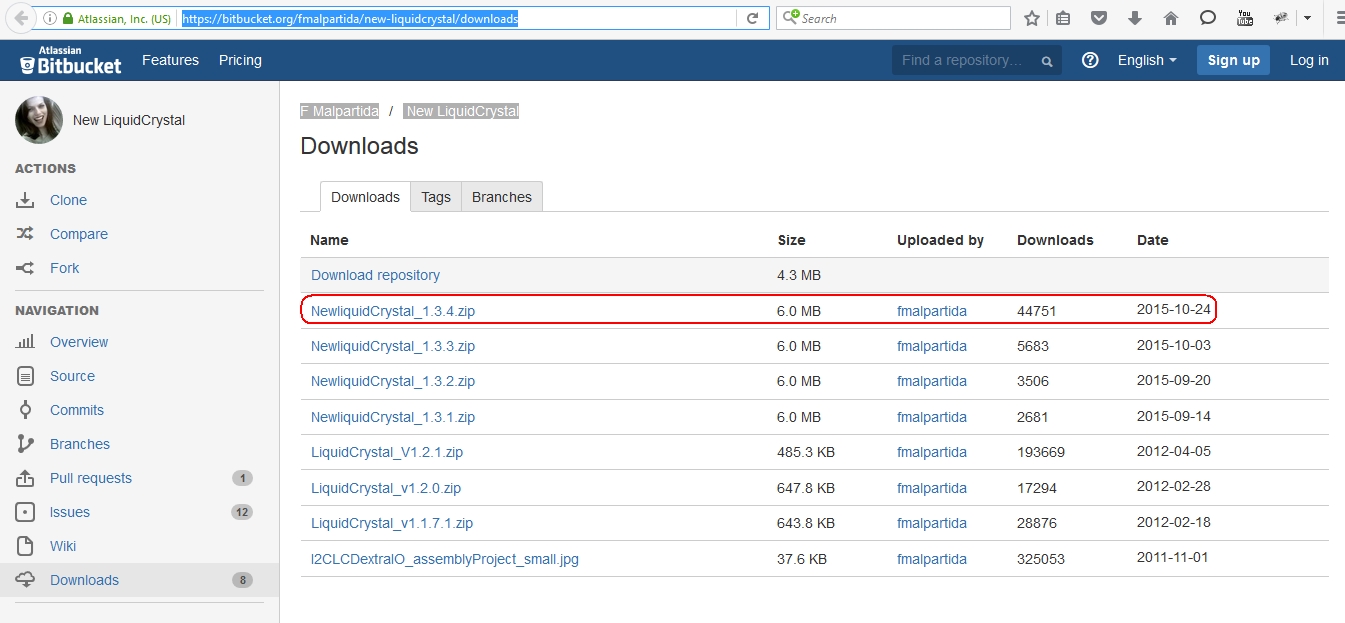Click the YouTube toolbar icon

point(1245,18)
